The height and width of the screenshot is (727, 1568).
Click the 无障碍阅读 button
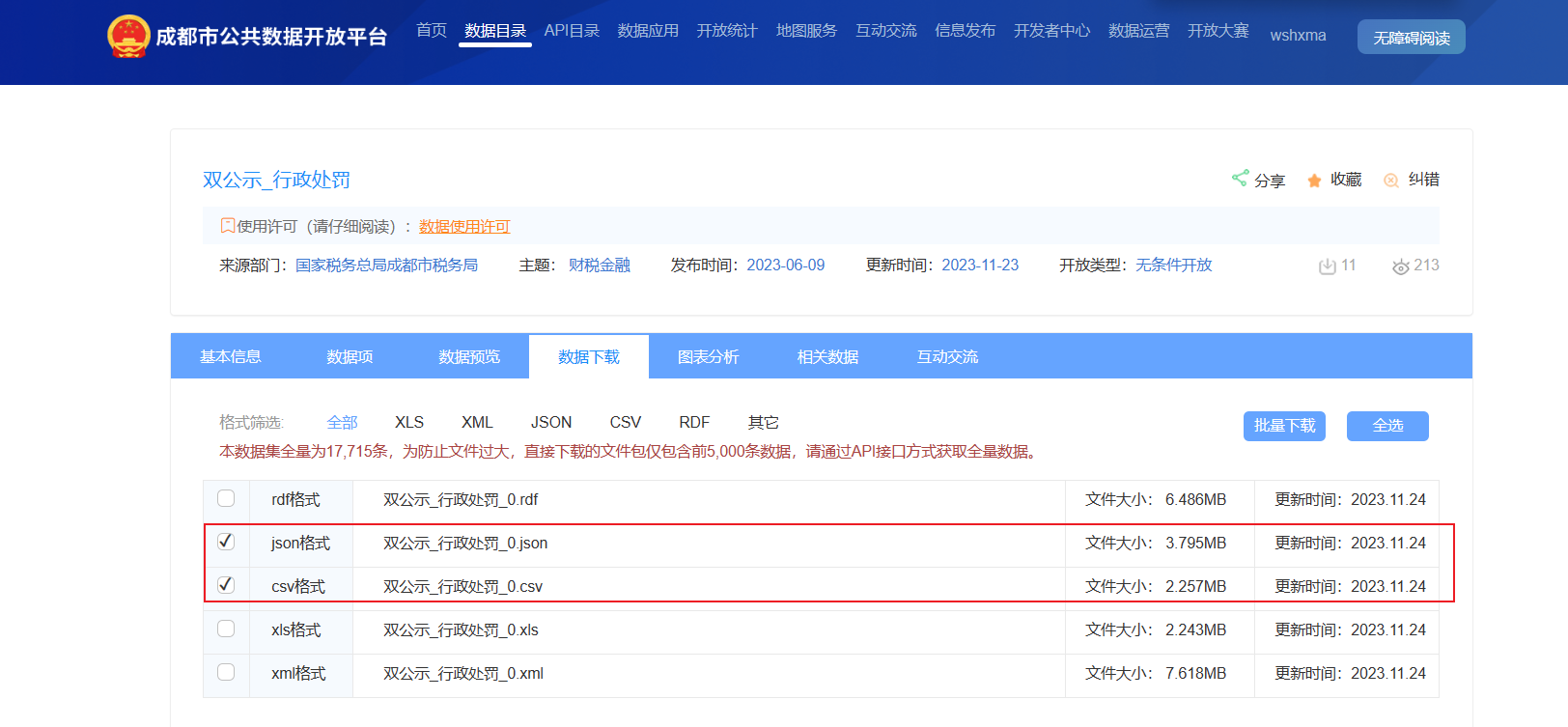point(1412,37)
